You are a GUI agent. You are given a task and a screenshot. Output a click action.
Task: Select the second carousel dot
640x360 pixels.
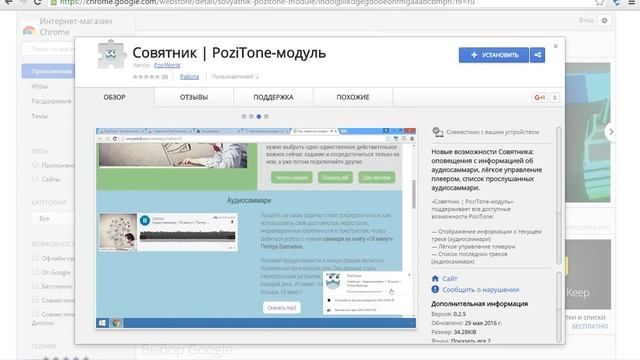(251, 117)
